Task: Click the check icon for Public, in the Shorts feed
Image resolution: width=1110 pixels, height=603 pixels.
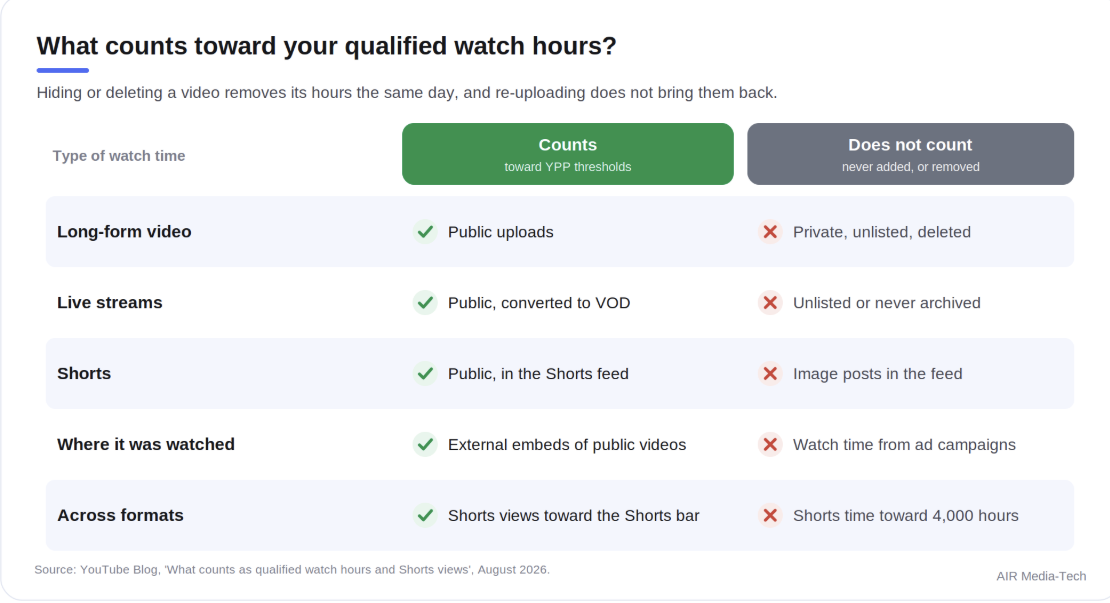Action: click(x=425, y=373)
